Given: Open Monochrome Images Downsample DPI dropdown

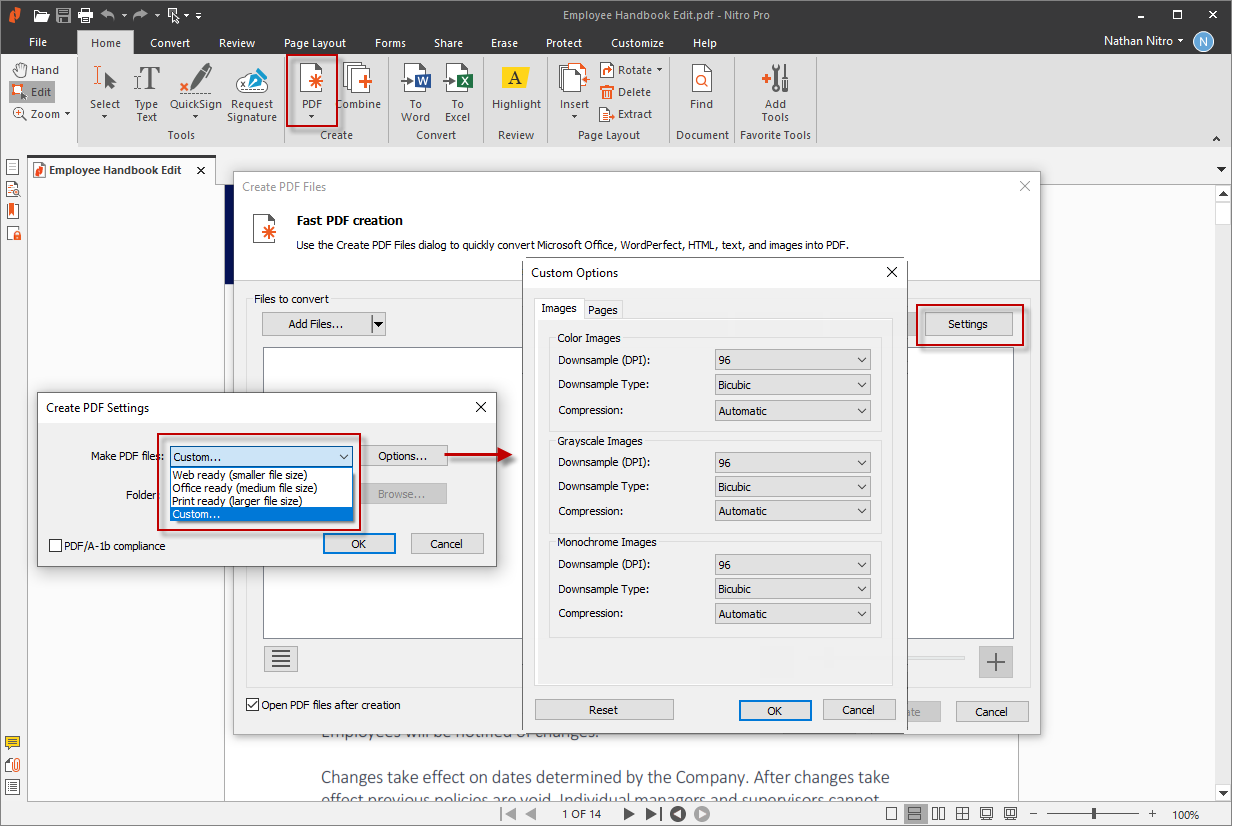Looking at the screenshot, I should (x=793, y=565).
